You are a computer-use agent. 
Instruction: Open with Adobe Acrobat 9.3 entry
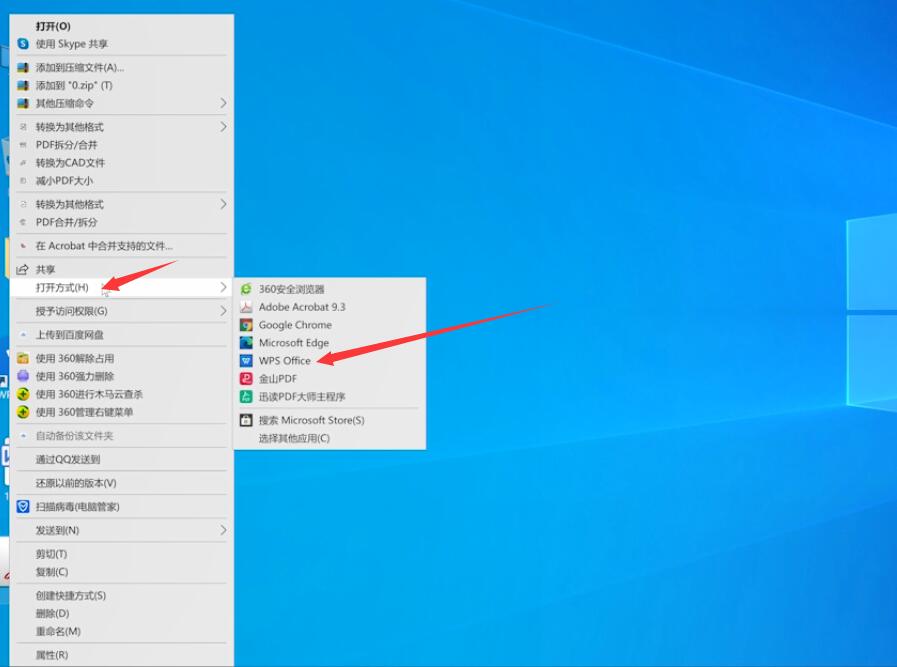[x=302, y=307]
